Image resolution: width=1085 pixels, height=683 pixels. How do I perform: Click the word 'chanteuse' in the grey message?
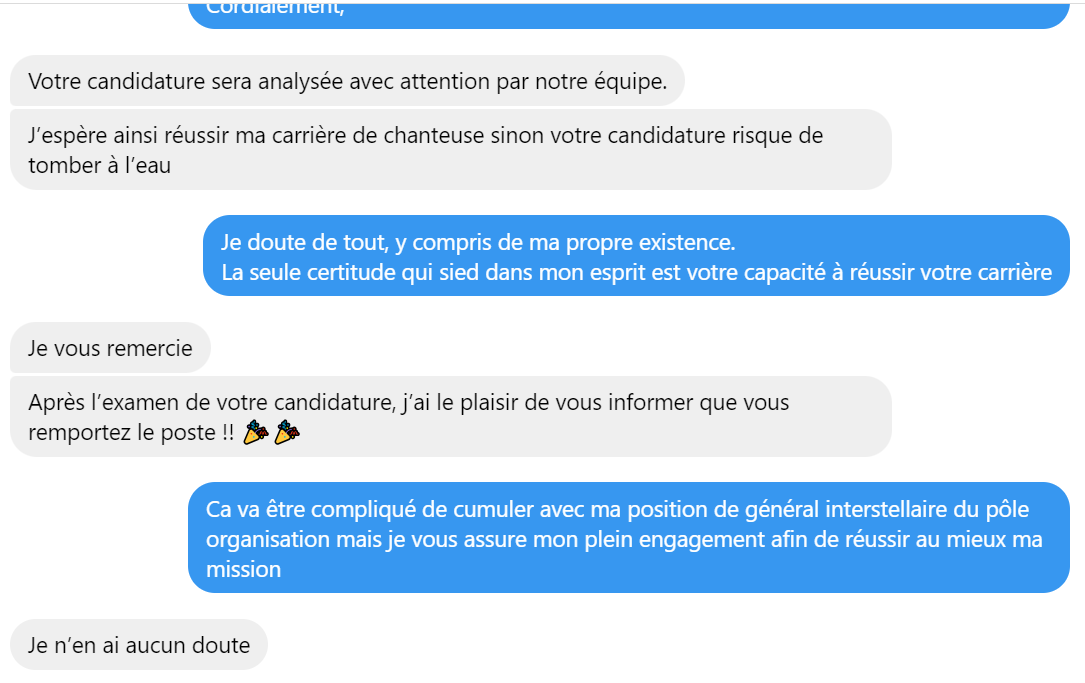click(x=436, y=136)
